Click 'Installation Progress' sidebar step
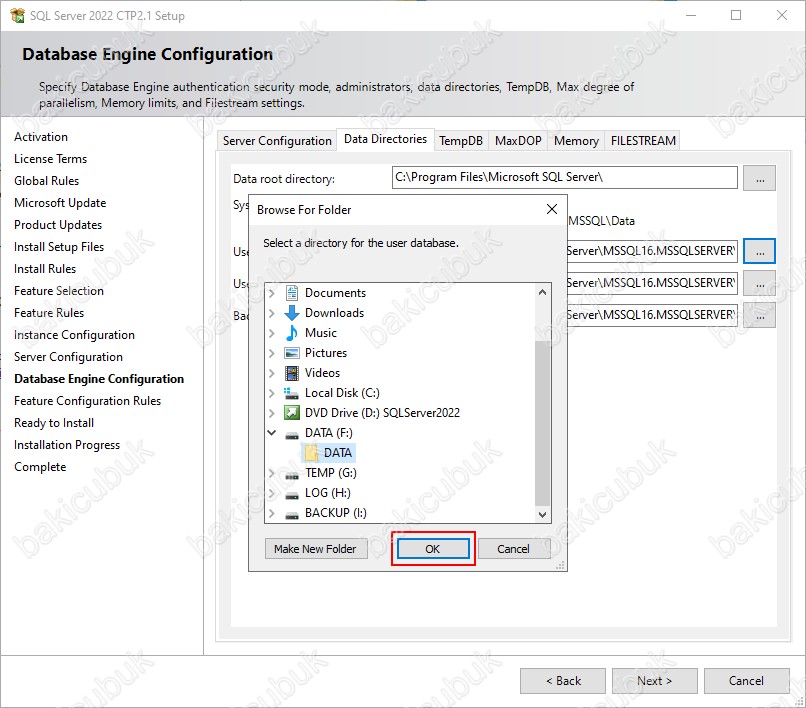Viewport: 806px width, 708px height. [67, 445]
